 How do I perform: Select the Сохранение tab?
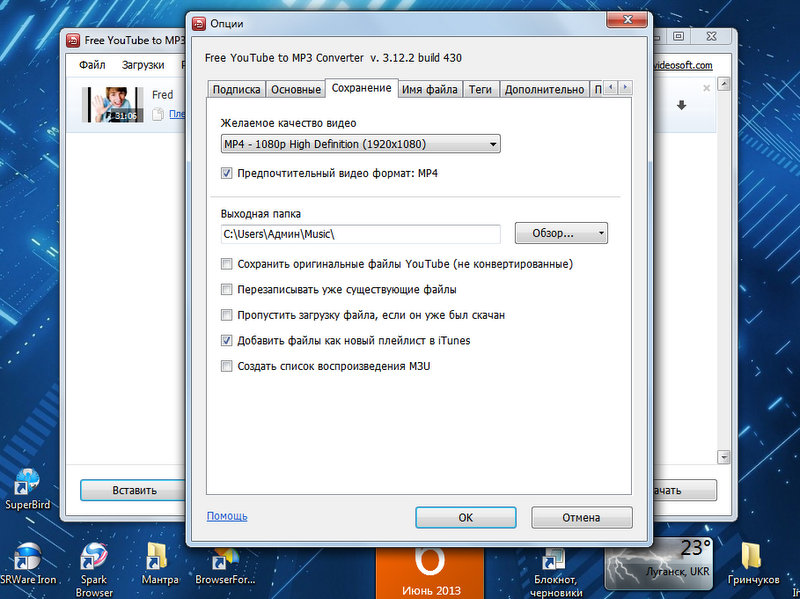point(361,88)
